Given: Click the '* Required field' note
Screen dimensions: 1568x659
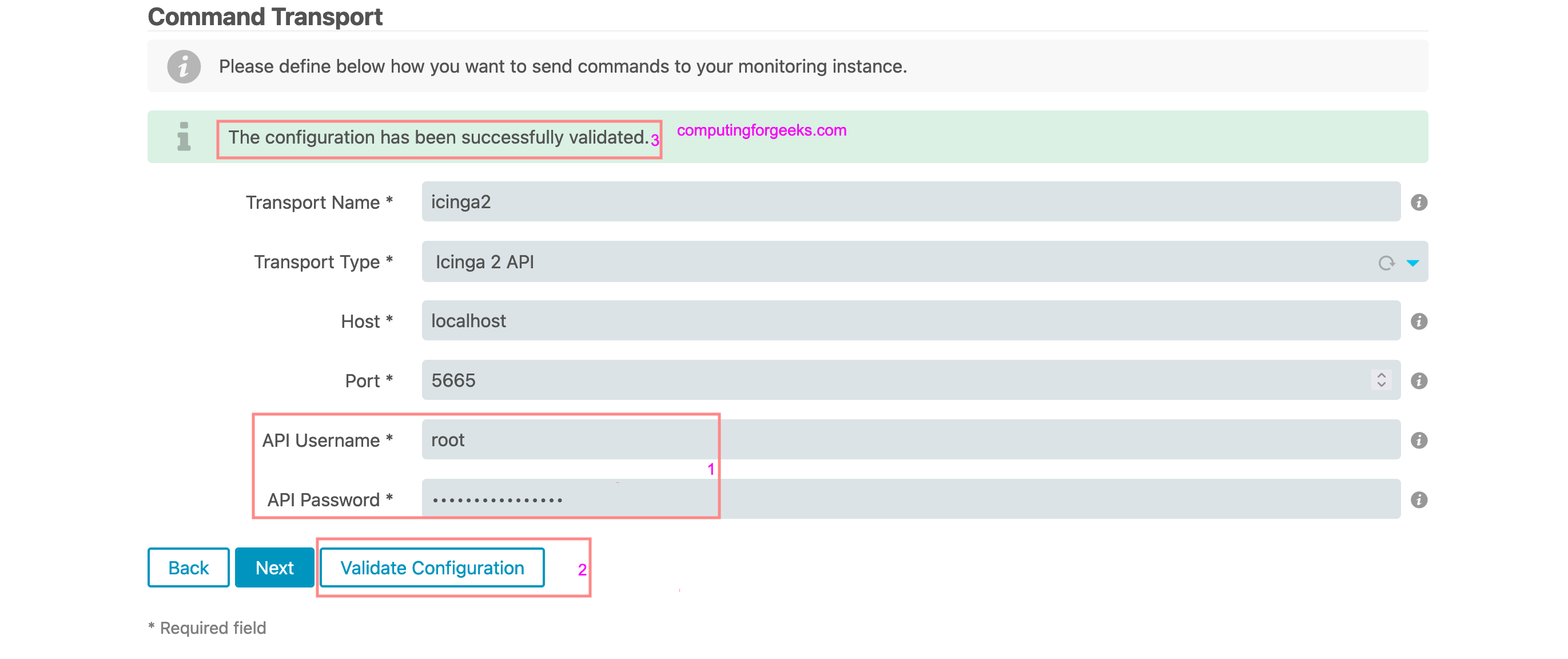Looking at the screenshot, I should pos(207,628).
